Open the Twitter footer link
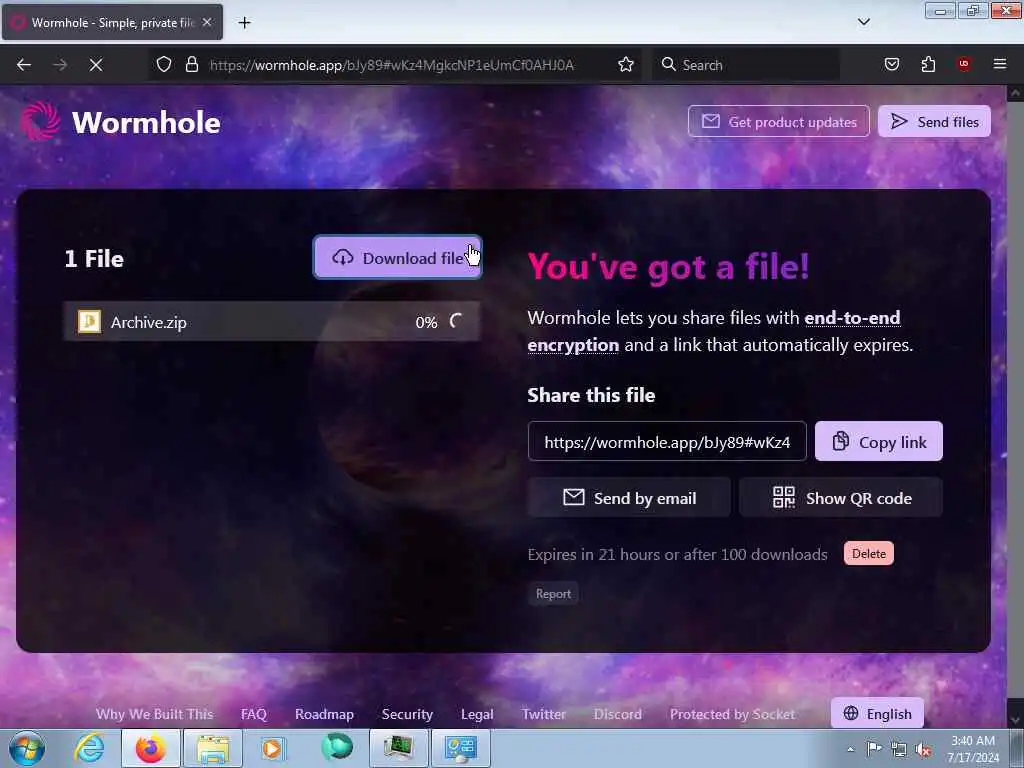The image size is (1024, 768). [543, 714]
